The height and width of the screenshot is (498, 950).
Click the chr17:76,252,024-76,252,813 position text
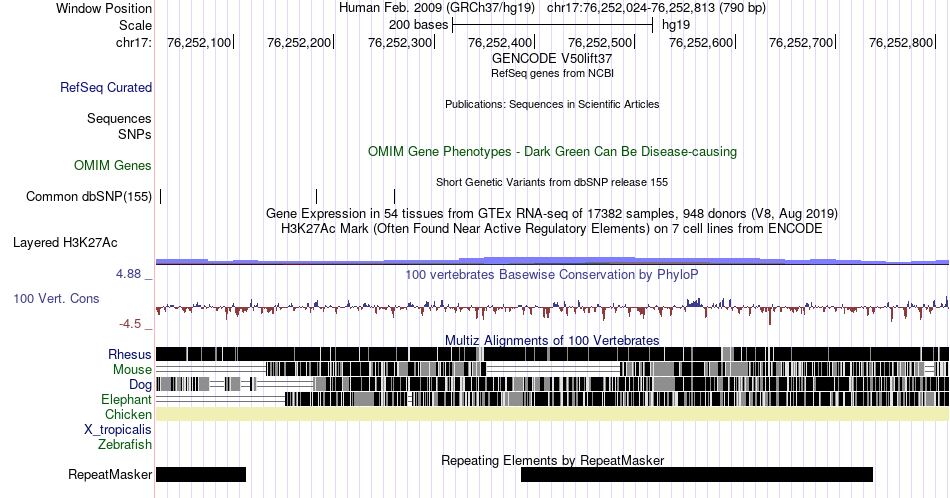656,8
